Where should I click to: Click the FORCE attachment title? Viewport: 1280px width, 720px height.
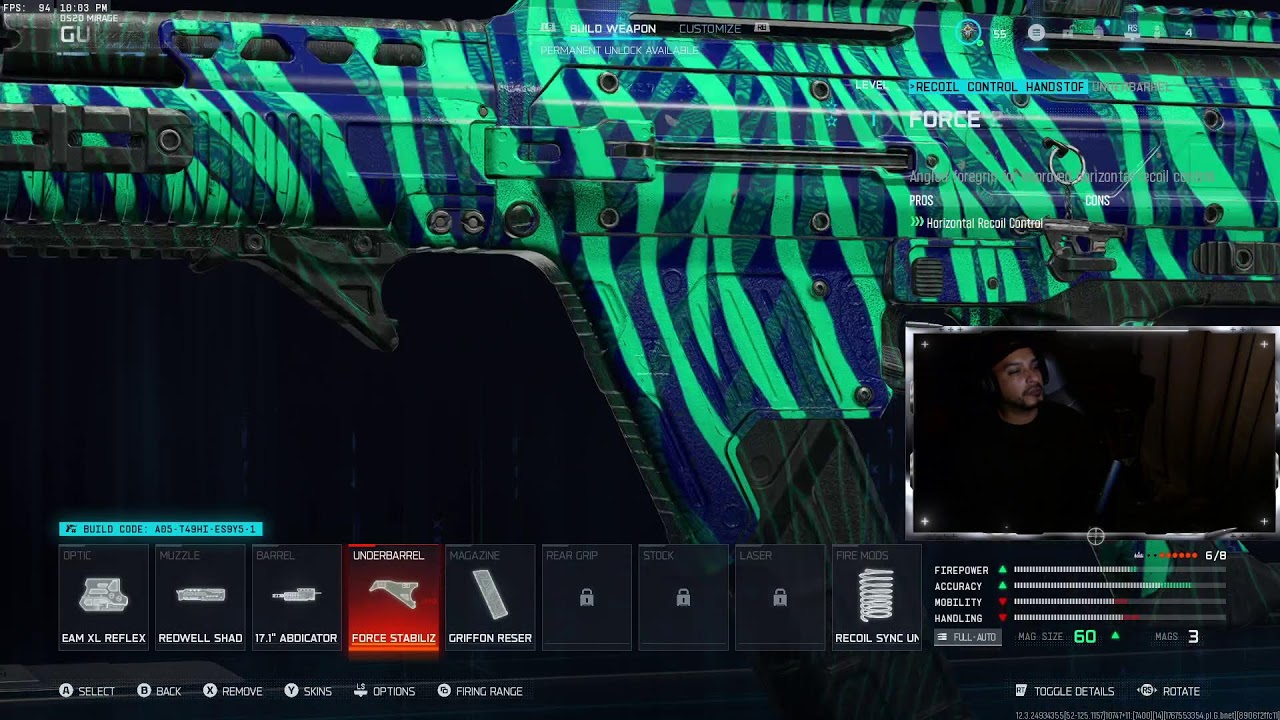[945, 120]
